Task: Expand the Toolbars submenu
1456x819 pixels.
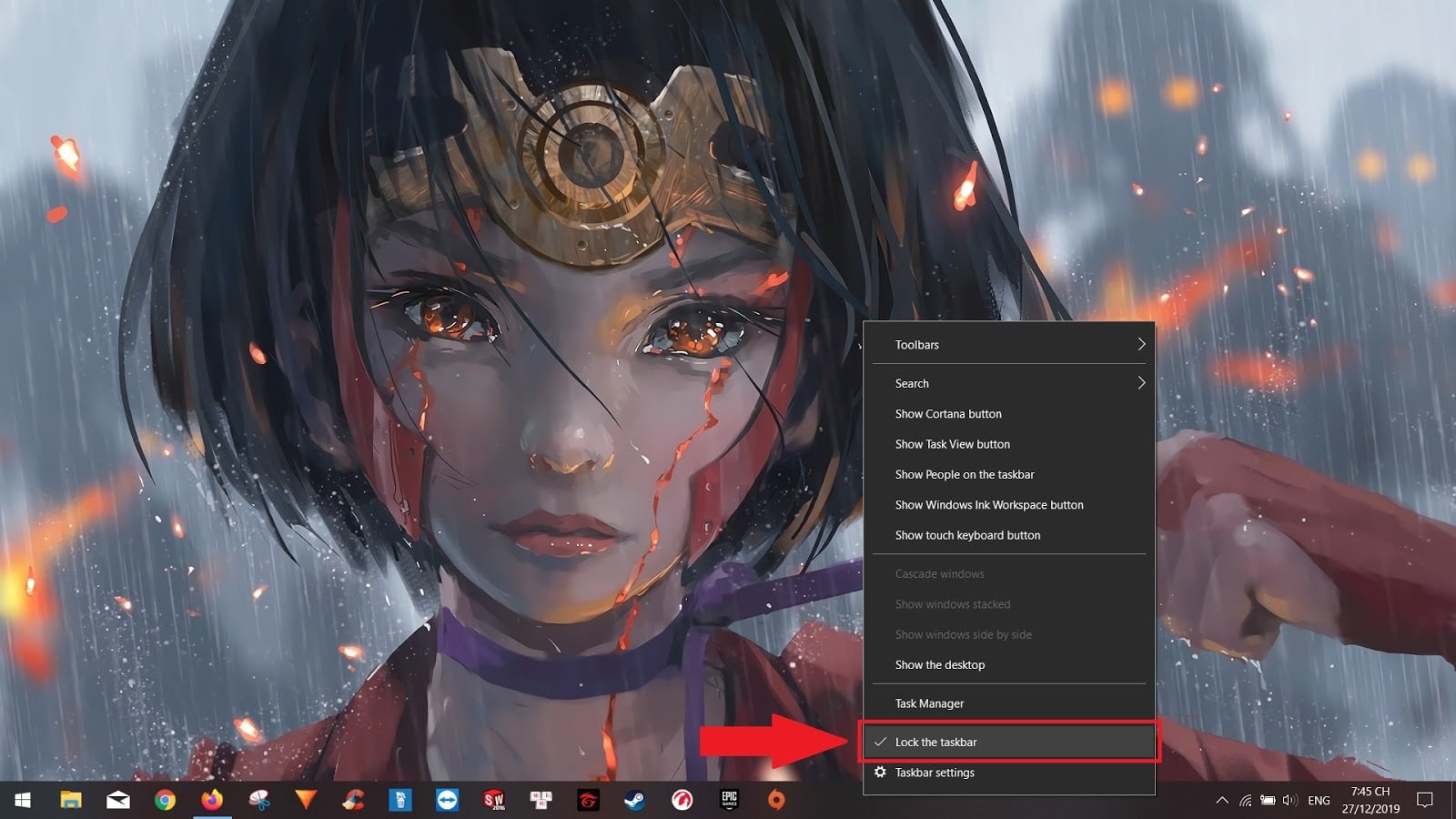Action: coord(1009,345)
